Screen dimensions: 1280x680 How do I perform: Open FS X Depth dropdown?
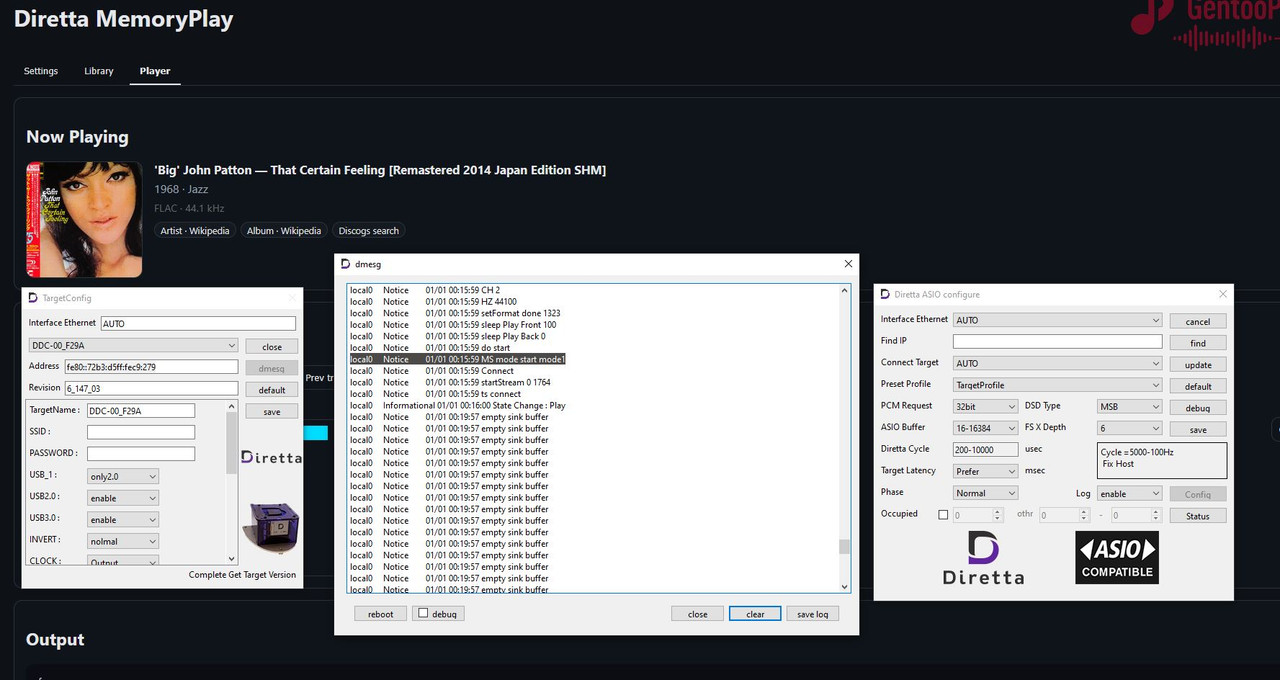pos(1130,428)
